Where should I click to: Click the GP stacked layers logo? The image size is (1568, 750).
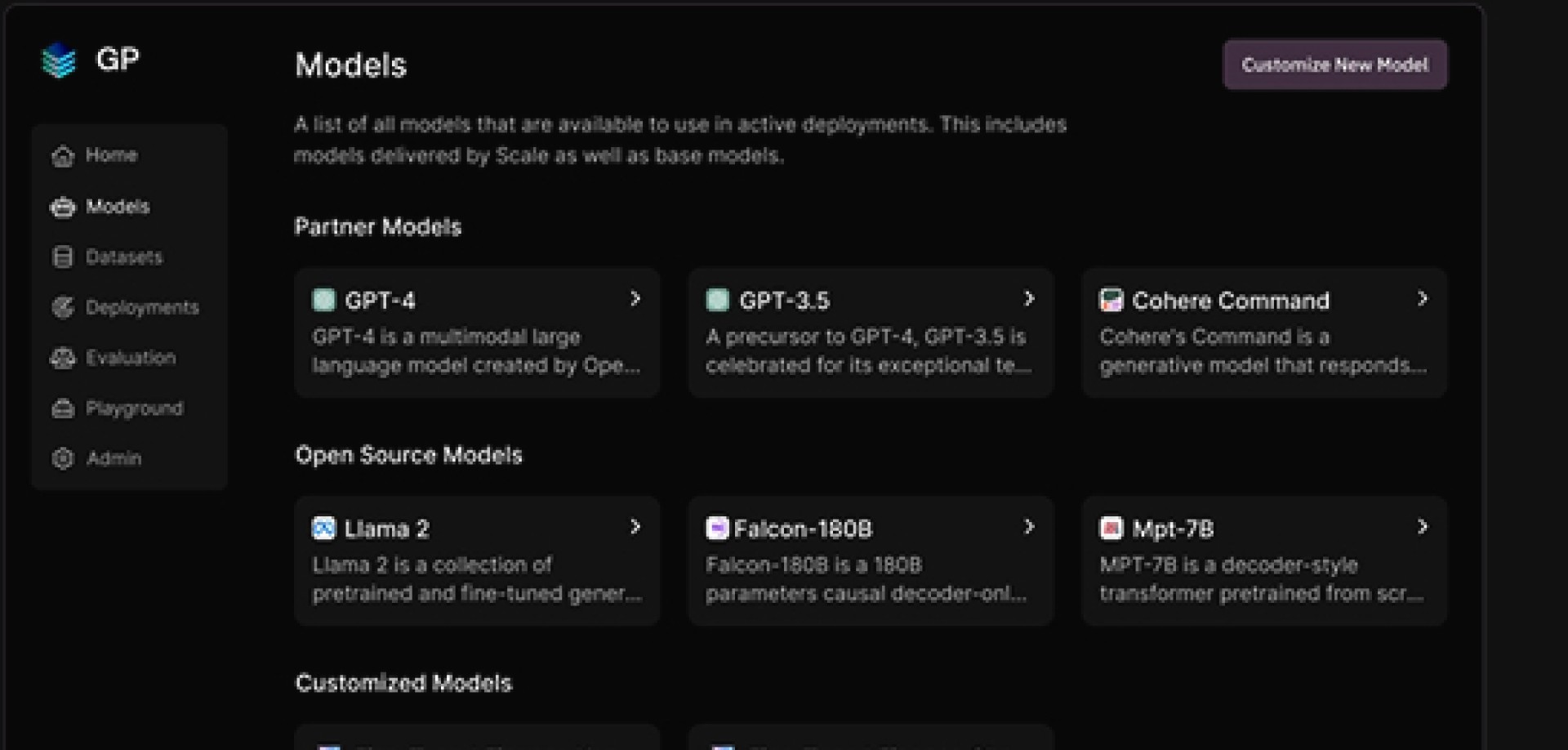pos(59,60)
